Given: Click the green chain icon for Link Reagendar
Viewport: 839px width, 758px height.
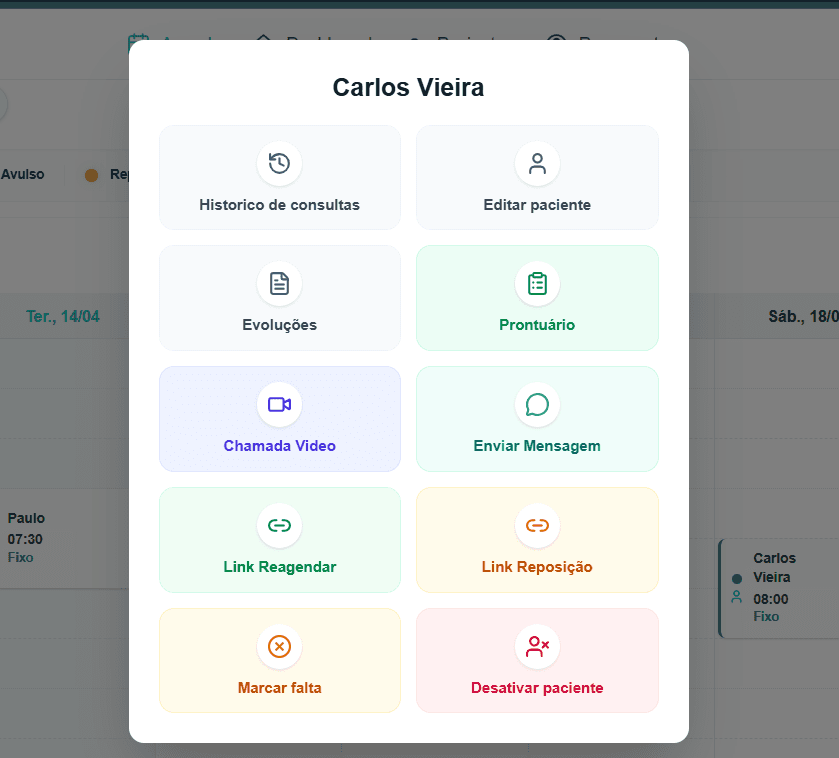Looking at the screenshot, I should 279,525.
